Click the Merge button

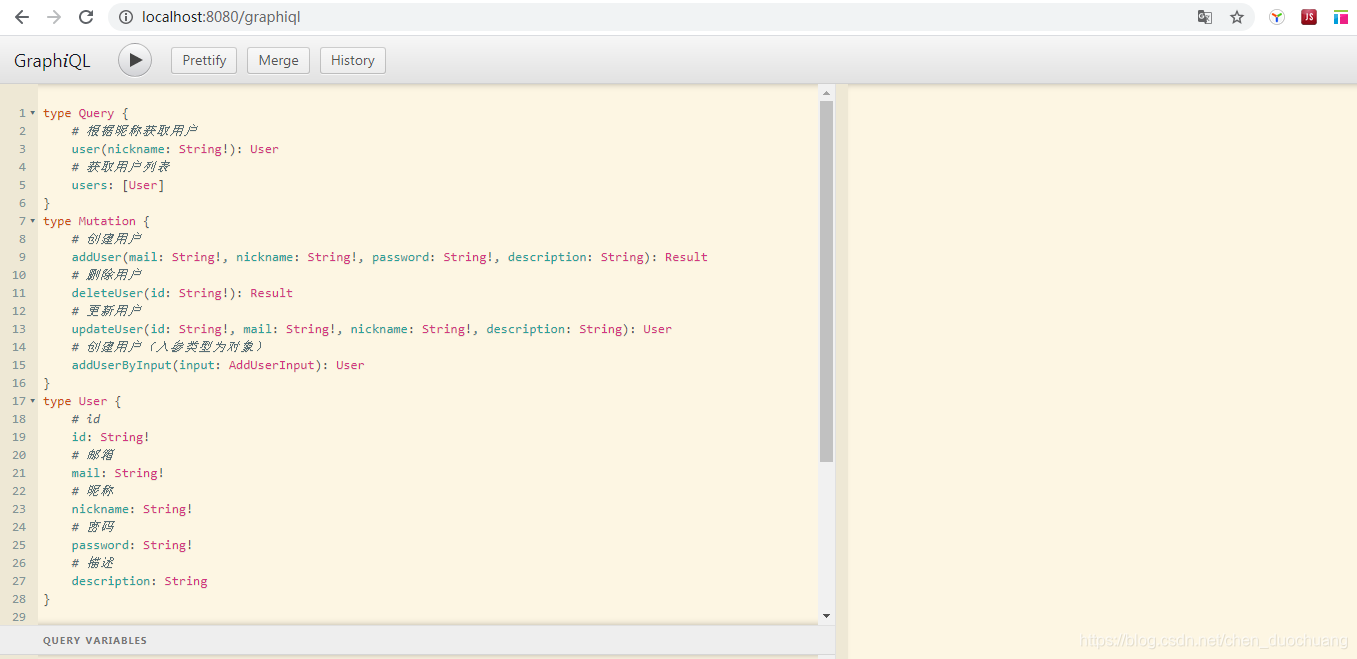tap(278, 60)
